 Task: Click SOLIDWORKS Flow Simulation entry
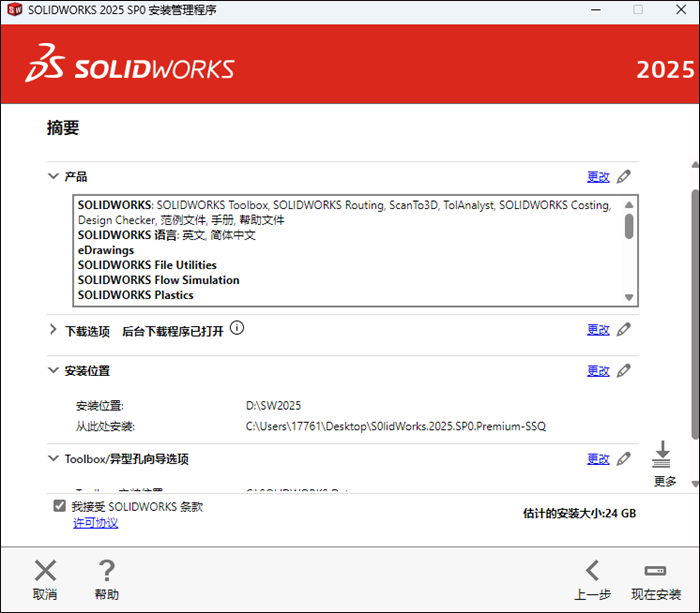coord(158,280)
